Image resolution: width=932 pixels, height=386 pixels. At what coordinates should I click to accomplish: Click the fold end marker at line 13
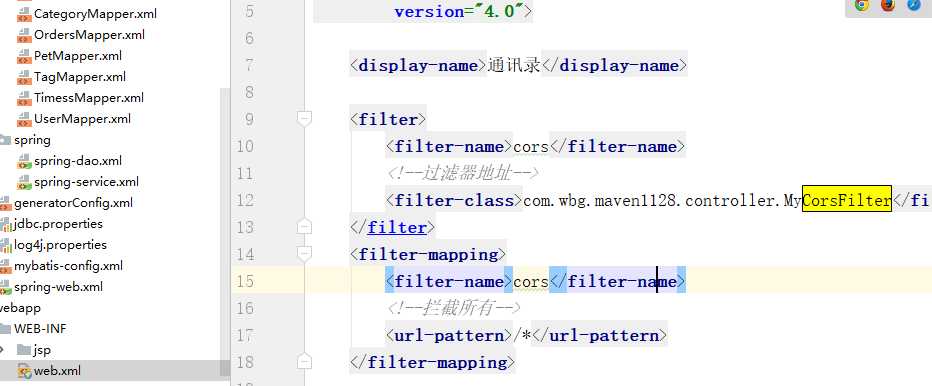tap(304, 227)
